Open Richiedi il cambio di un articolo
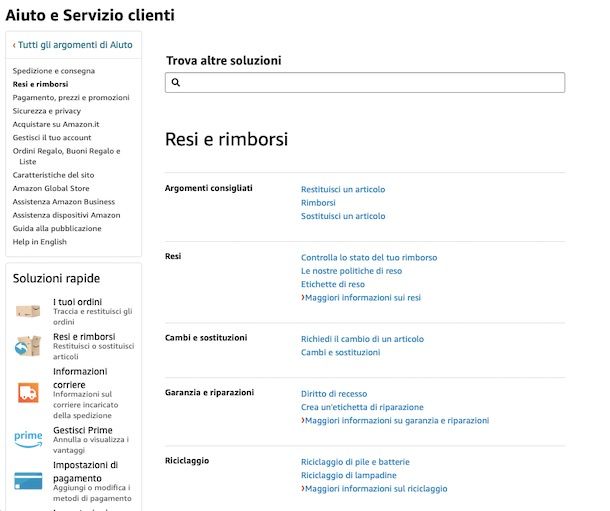This screenshot has width=610, height=511. (362, 339)
